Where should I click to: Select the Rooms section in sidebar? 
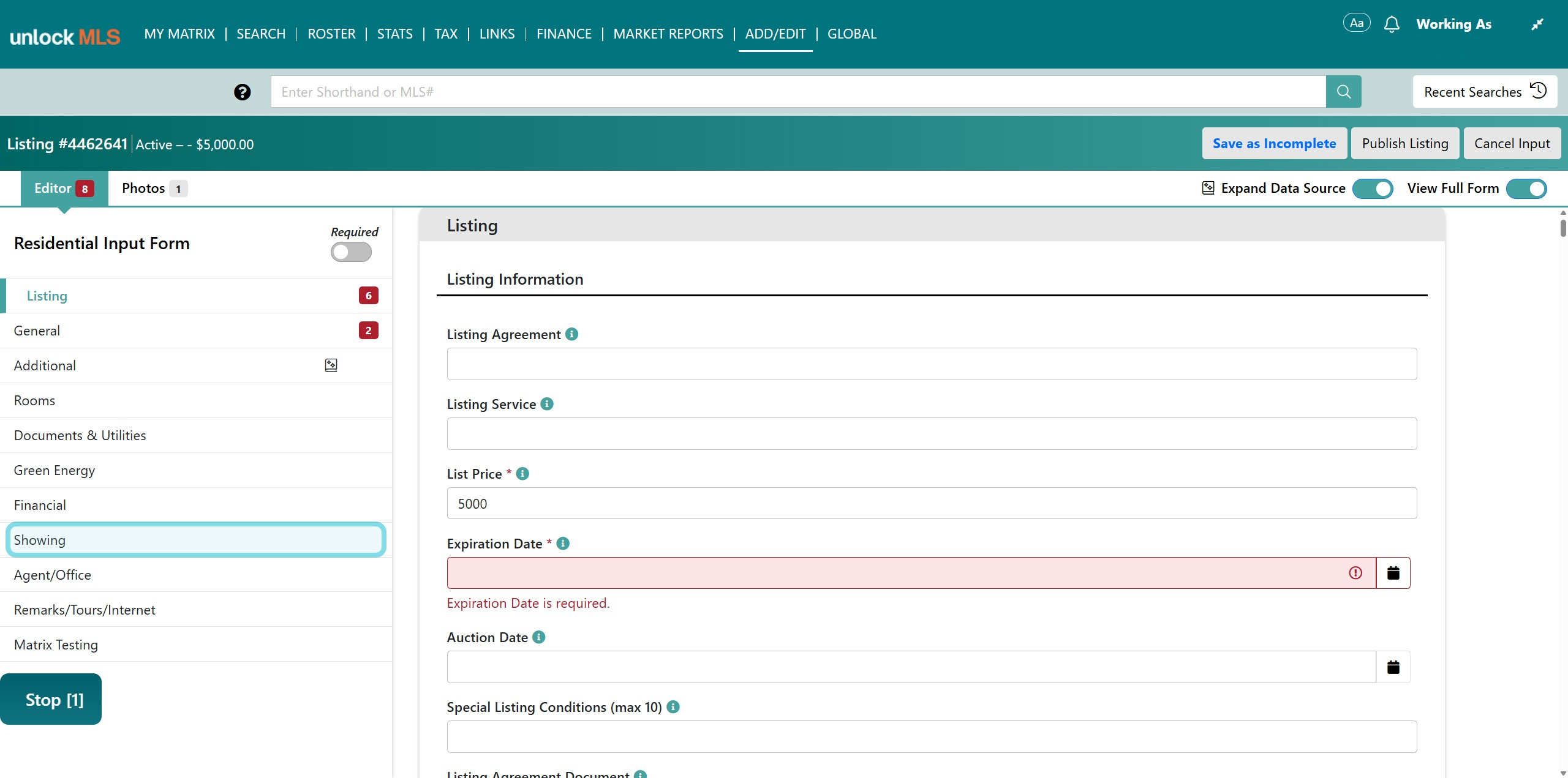coord(196,400)
